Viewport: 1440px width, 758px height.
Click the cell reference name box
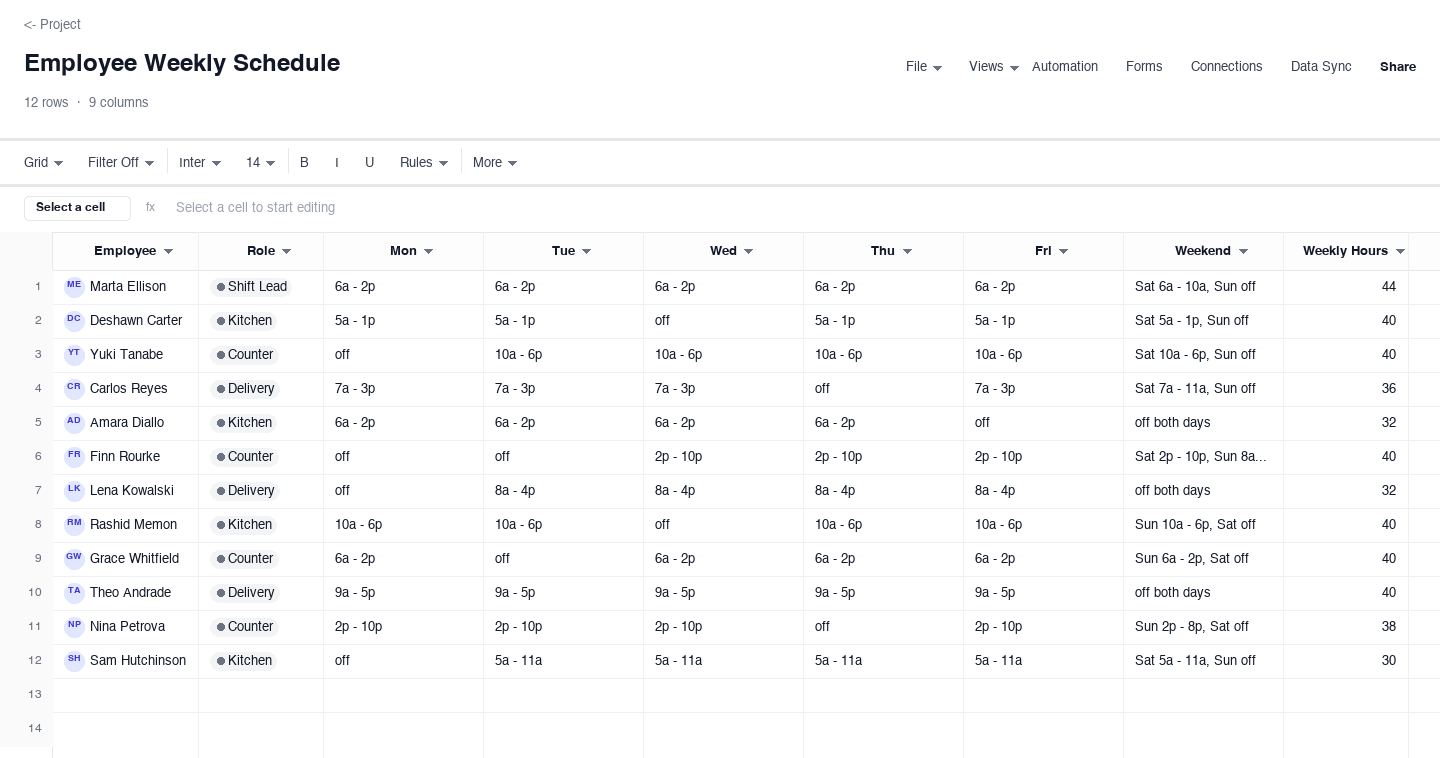[x=77, y=208]
